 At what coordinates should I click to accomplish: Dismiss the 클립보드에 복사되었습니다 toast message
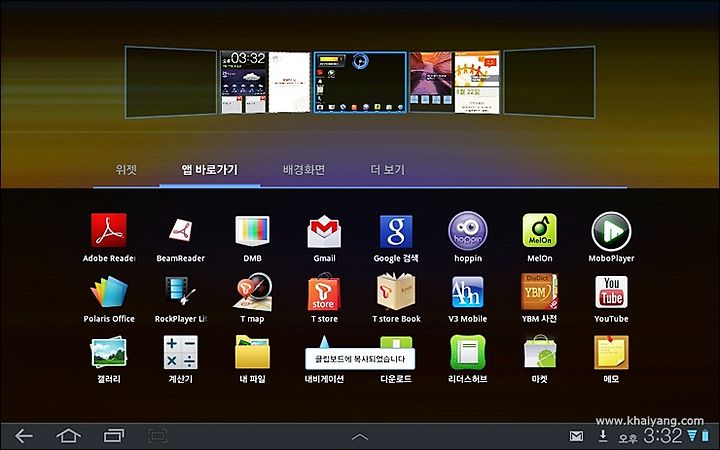click(360, 359)
